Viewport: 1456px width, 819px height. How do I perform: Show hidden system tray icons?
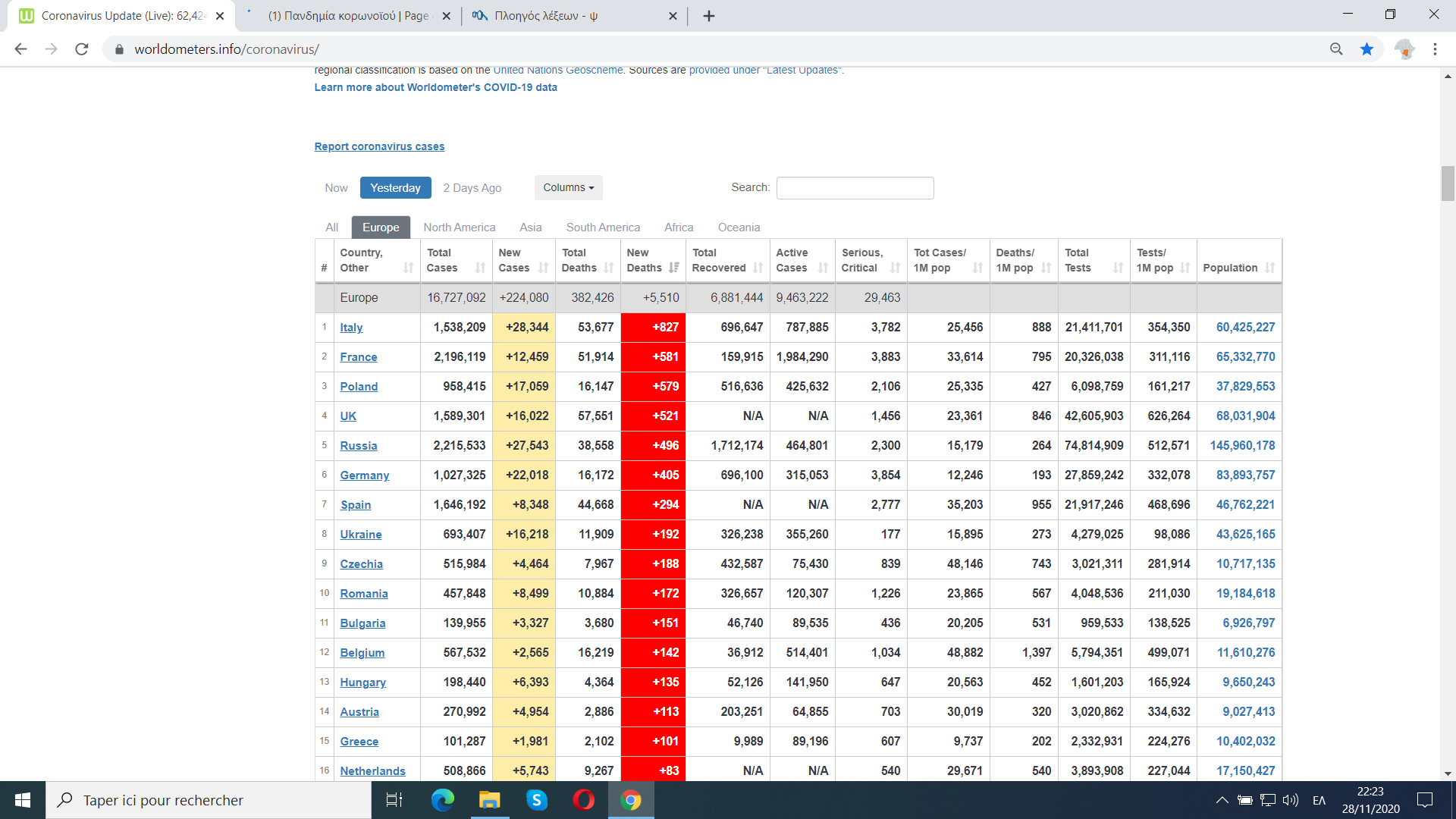point(1222,800)
